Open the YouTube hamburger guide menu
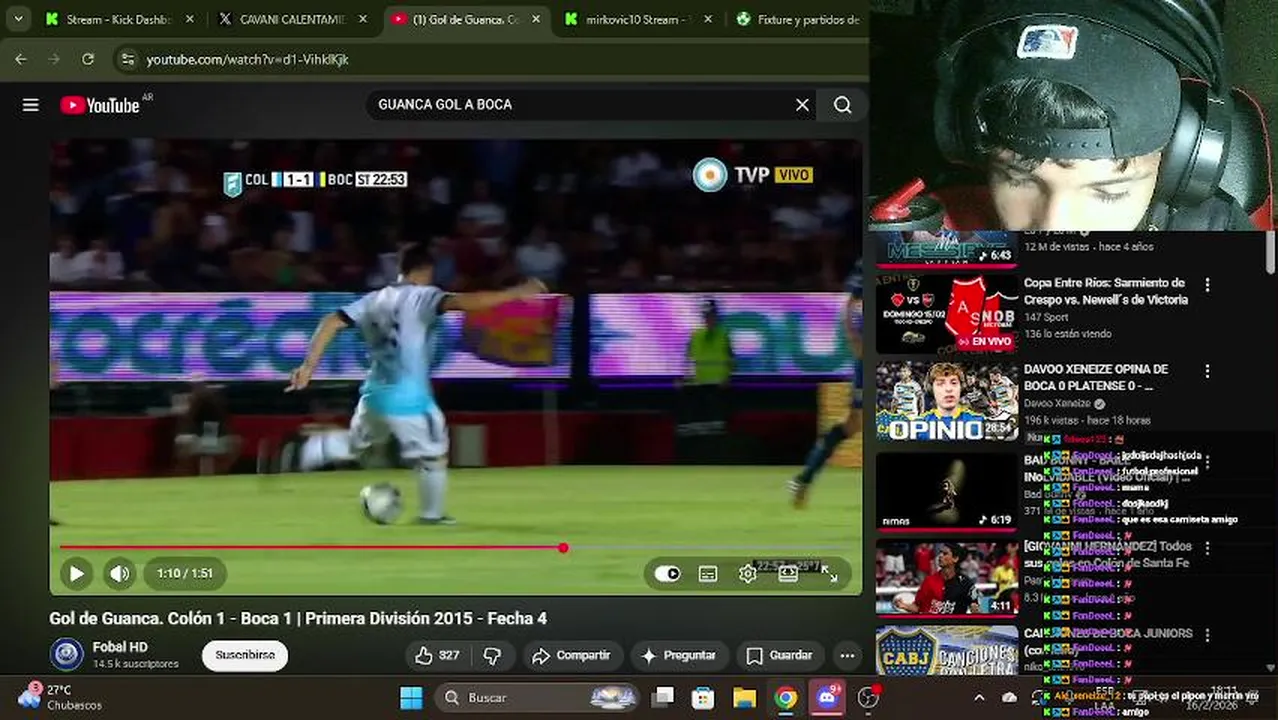This screenshot has height=720, width=1278. tap(31, 105)
